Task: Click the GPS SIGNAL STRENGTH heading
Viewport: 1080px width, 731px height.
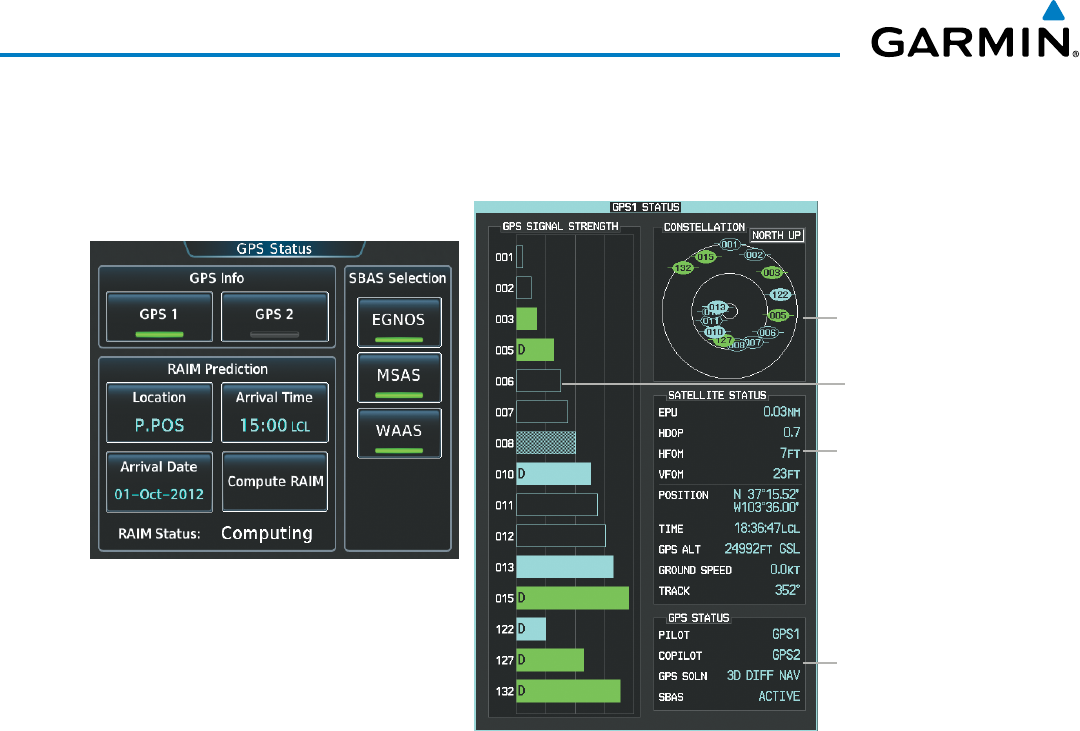Action: pos(560,226)
